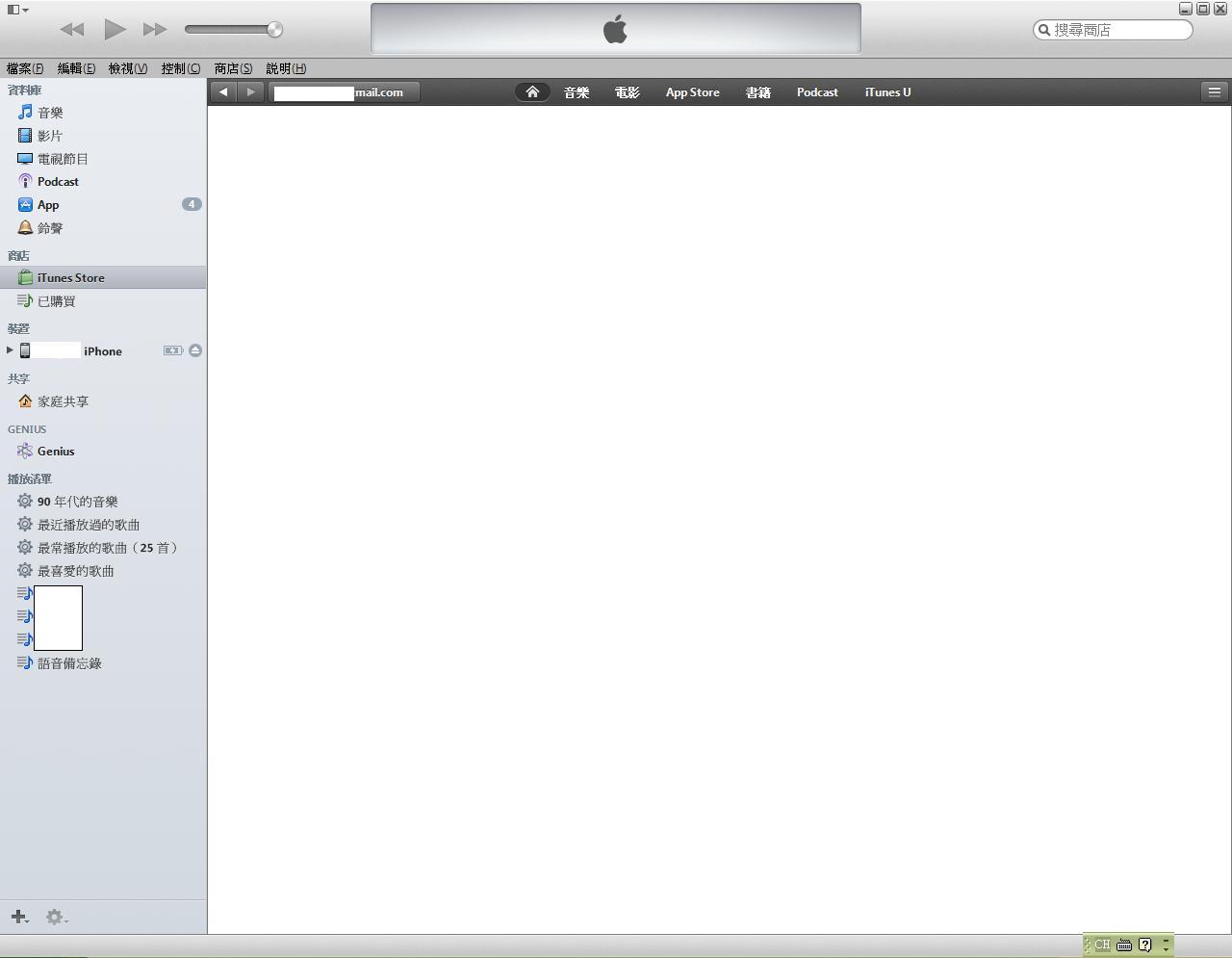
Task: Eject the iPhone device
Action: (195, 350)
